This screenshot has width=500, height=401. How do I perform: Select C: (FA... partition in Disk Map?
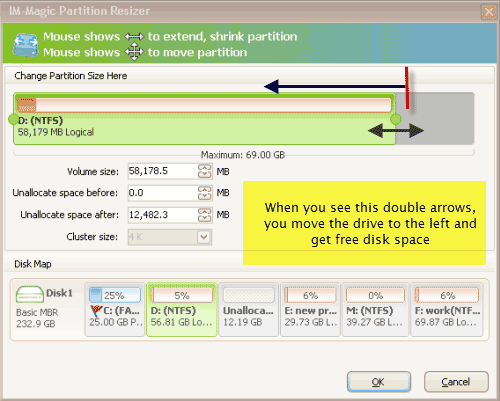point(115,310)
